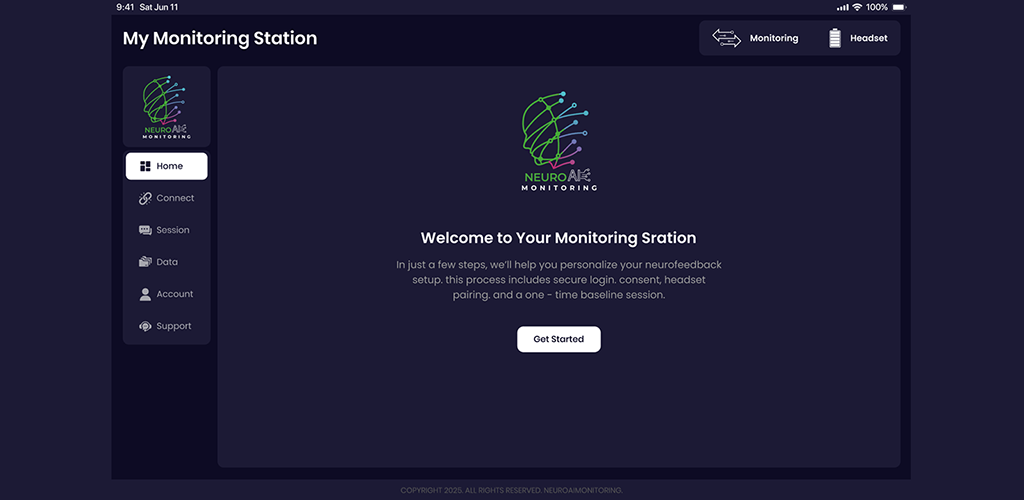Open the Support headset agent icon
Viewport: 1024px width, 500px height.
click(x=145, y=326)
